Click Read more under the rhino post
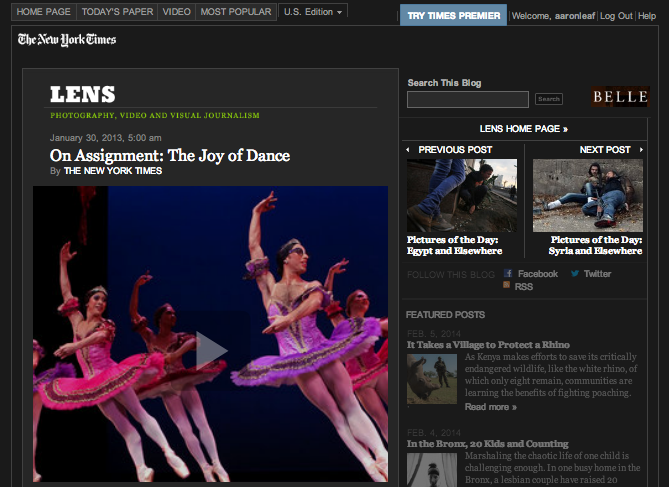The image size is (669, 487). click(x=491, y=407)
